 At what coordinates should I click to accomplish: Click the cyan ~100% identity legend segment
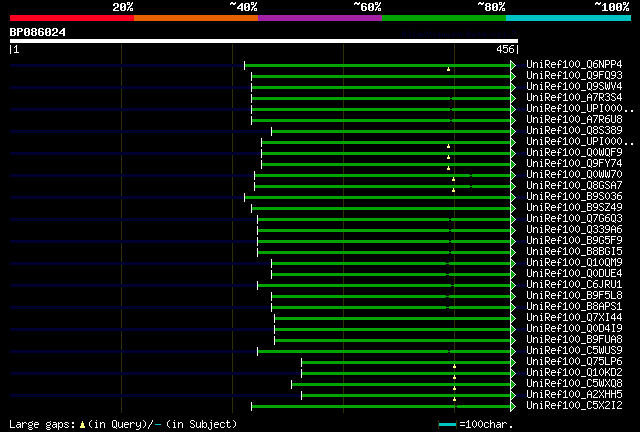(x=569, y=18)
